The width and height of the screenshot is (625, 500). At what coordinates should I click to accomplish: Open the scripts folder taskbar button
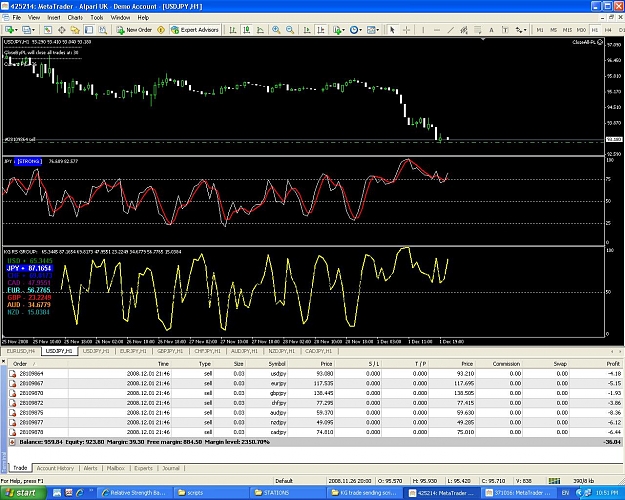point(213,493)
